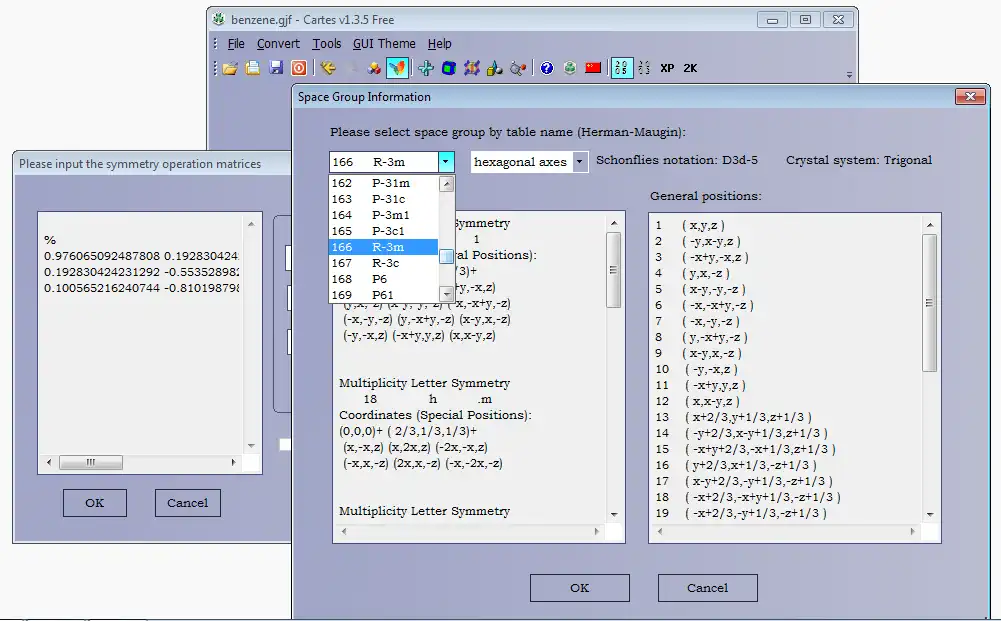Click matrix value 0.976065092487808
The image size is (1001, 621).
click(x=102, y=256)
